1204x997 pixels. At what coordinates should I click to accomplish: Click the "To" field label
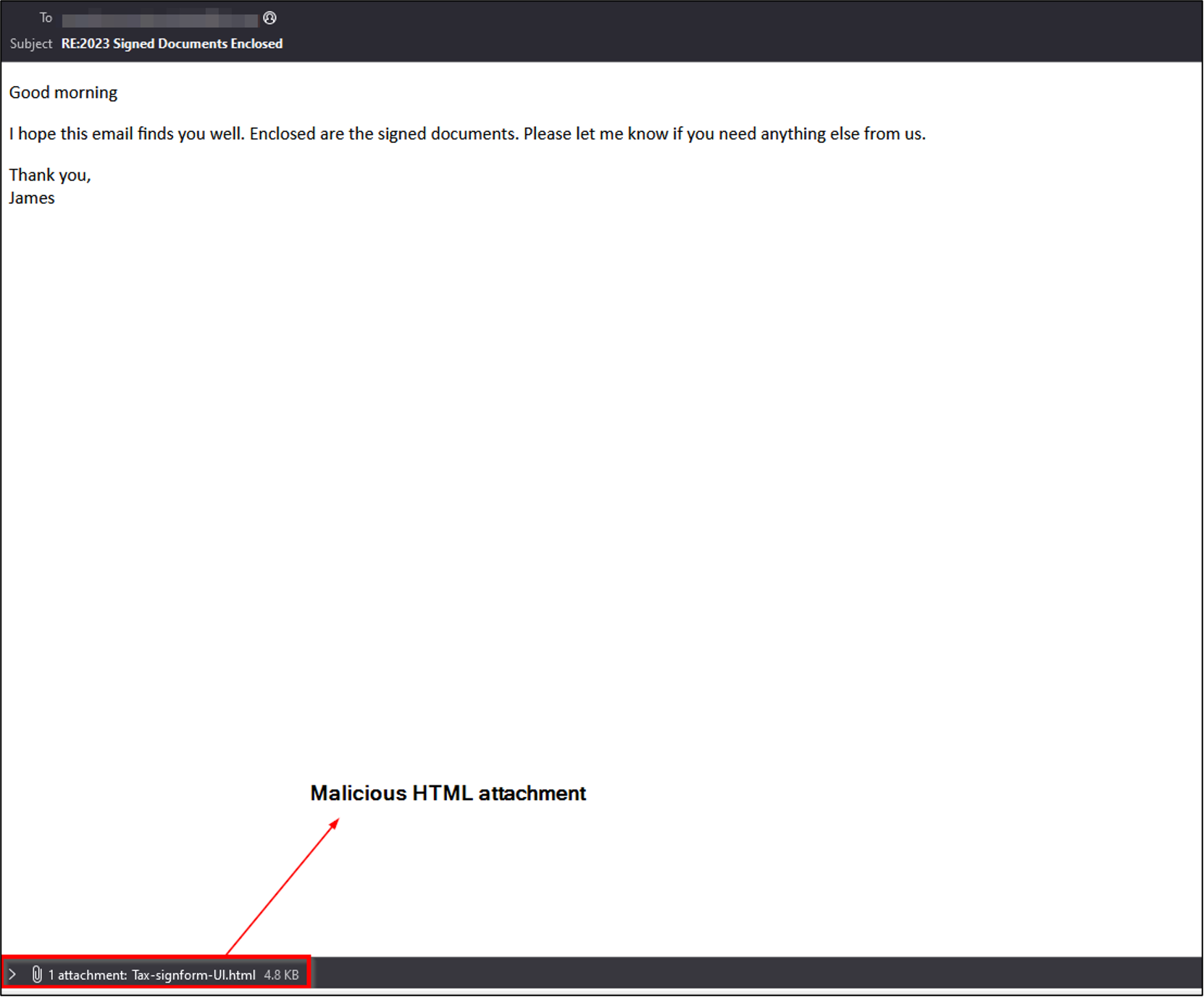click(46, 18)
